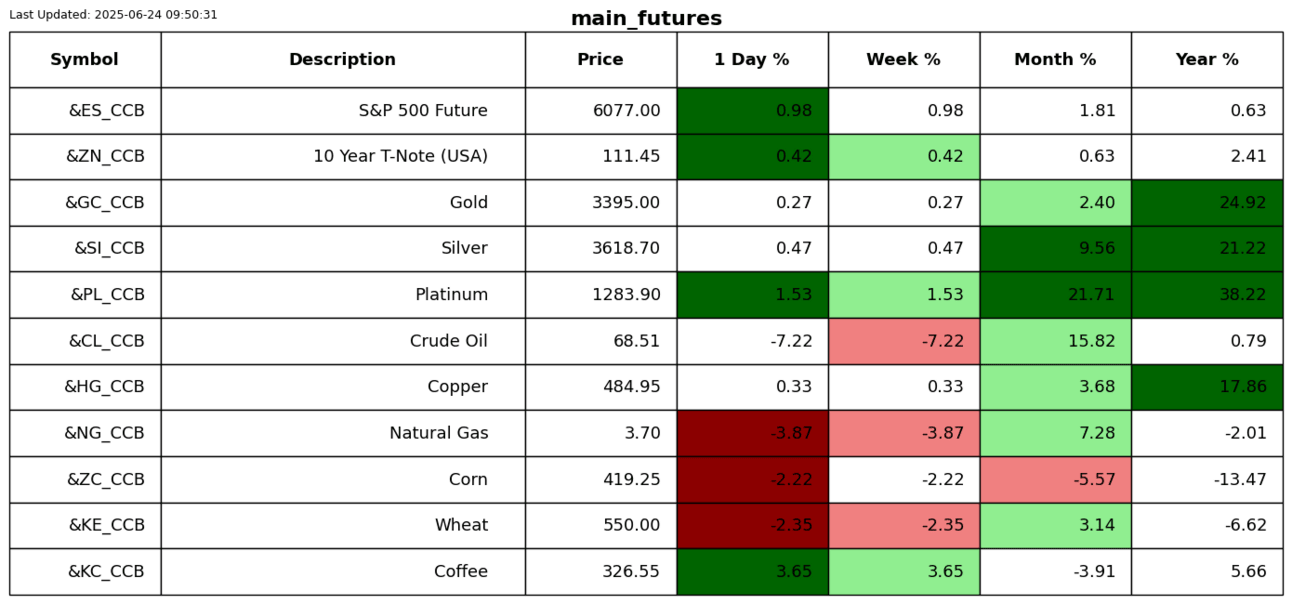The image size is (1292, 604).
Task: Click the Last Updated timestamp
Action: pyautogui.click(x=113, y=15)
